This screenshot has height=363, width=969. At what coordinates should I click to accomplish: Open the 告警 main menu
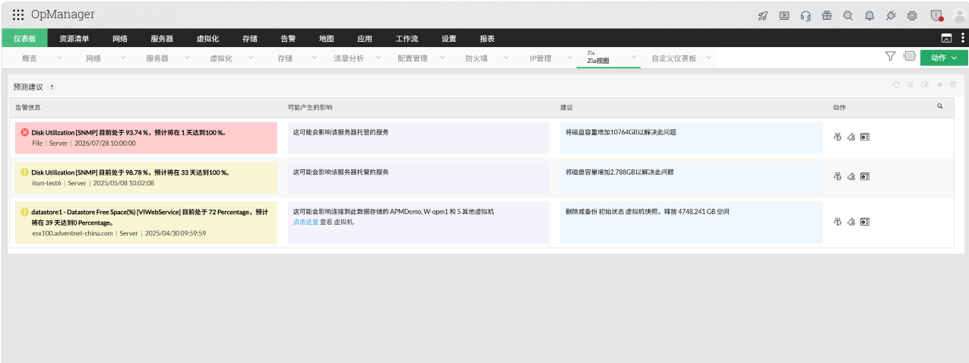(x=288, y=38)
